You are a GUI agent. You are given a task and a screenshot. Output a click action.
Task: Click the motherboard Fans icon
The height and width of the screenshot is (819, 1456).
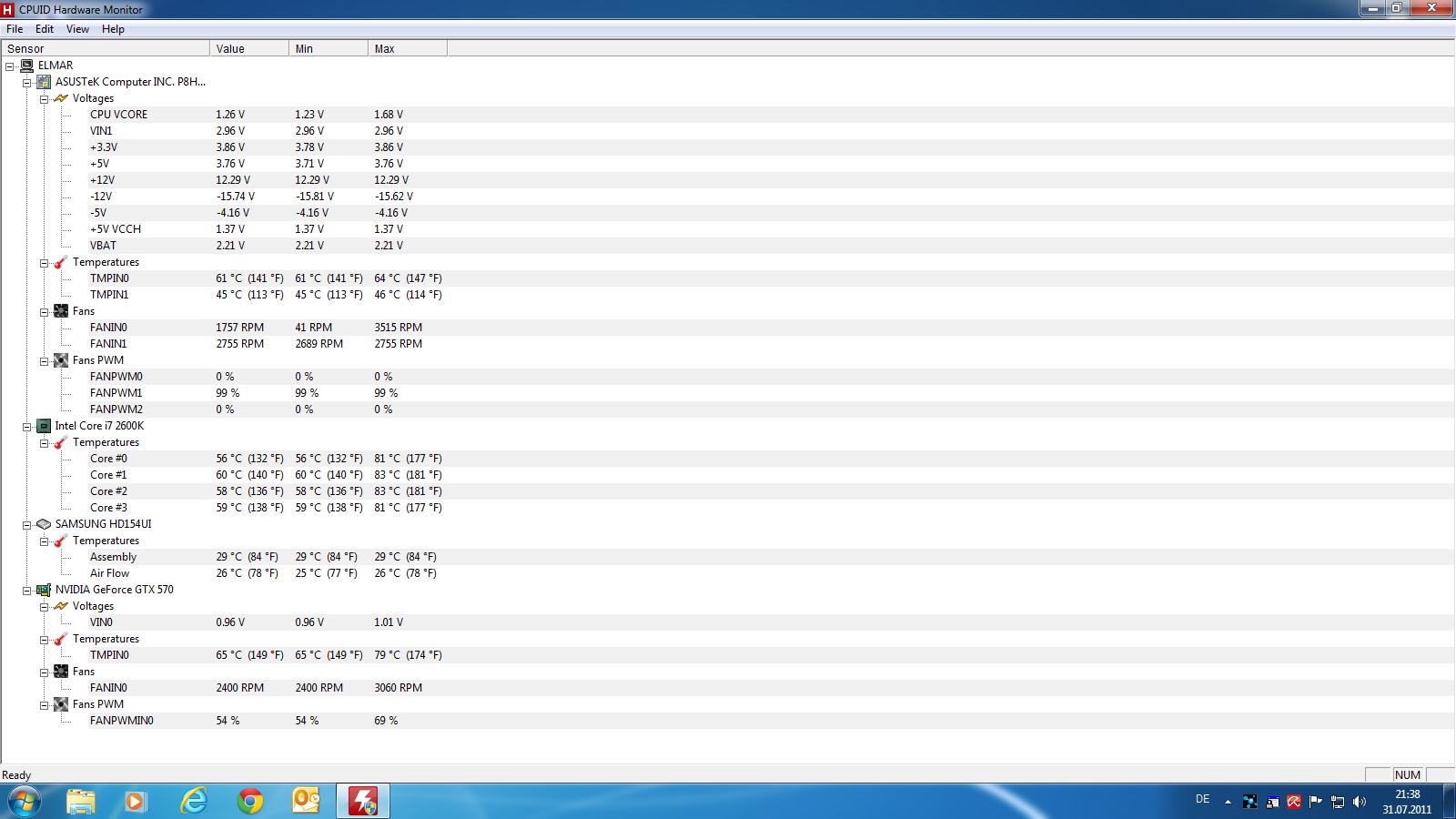pos(61,311)
